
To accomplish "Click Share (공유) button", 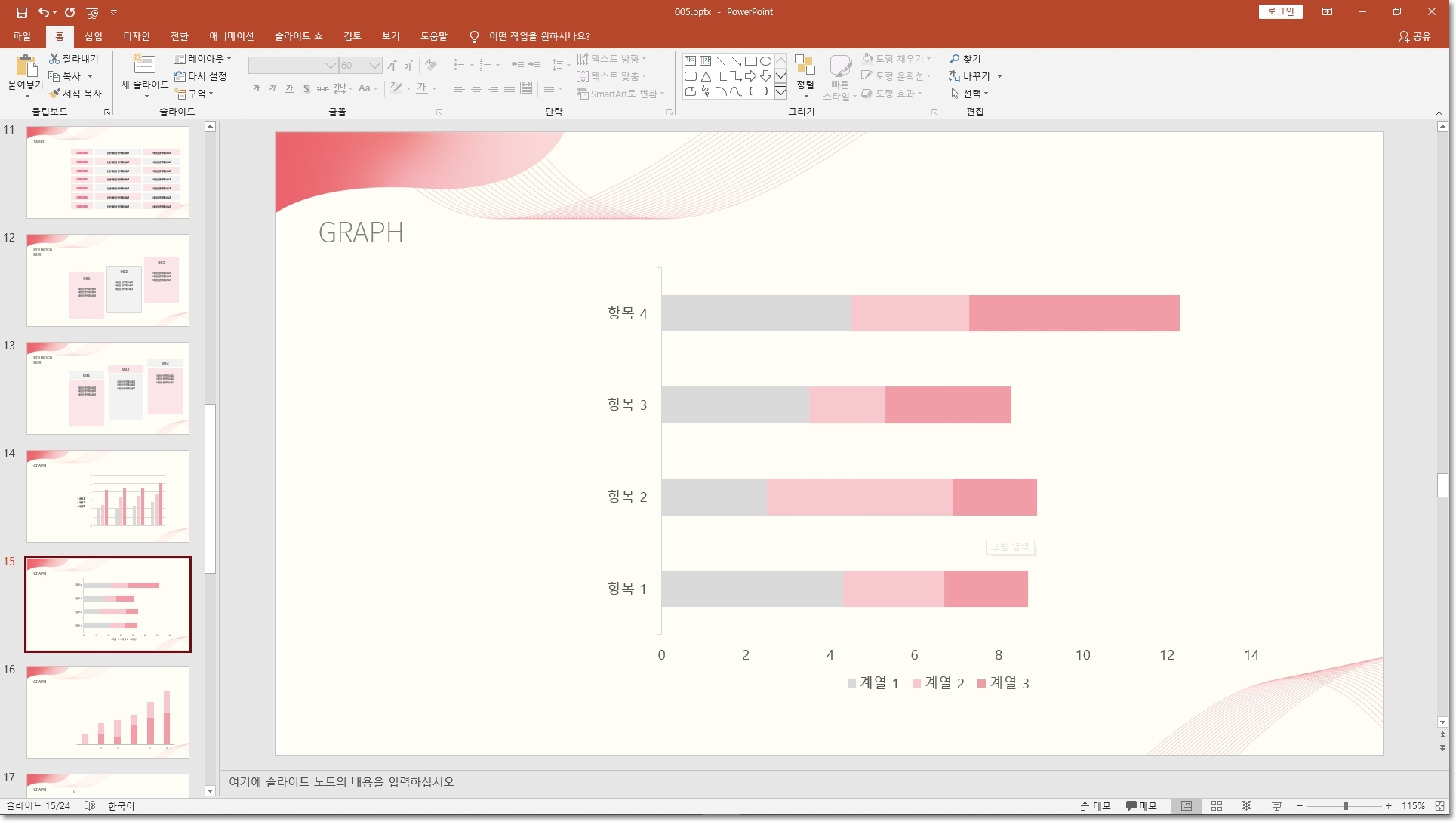I will tap(1415, 36).
